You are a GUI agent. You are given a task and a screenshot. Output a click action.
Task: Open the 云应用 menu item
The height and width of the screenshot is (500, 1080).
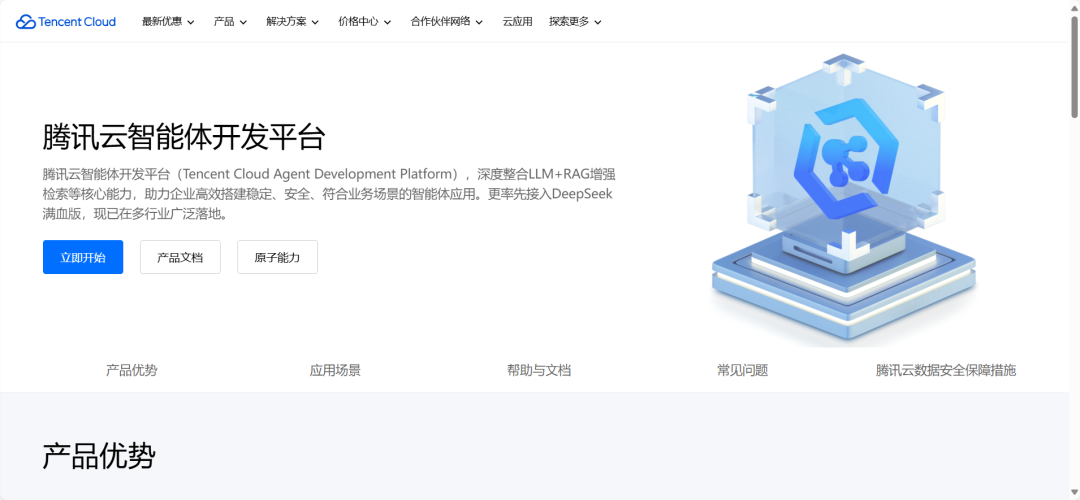coord(517,21)
